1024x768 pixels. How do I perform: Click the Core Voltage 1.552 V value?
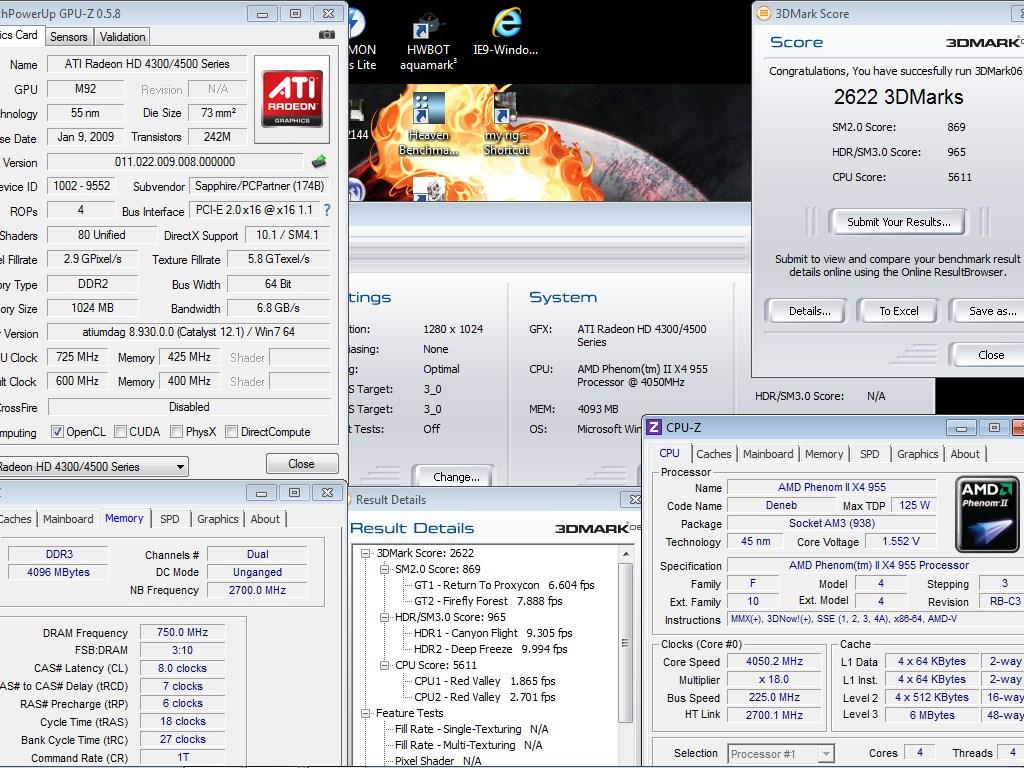(901, 541)
